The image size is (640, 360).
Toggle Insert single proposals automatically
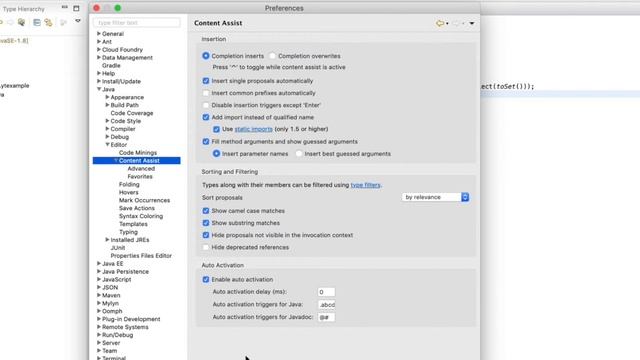click(206, 81)
